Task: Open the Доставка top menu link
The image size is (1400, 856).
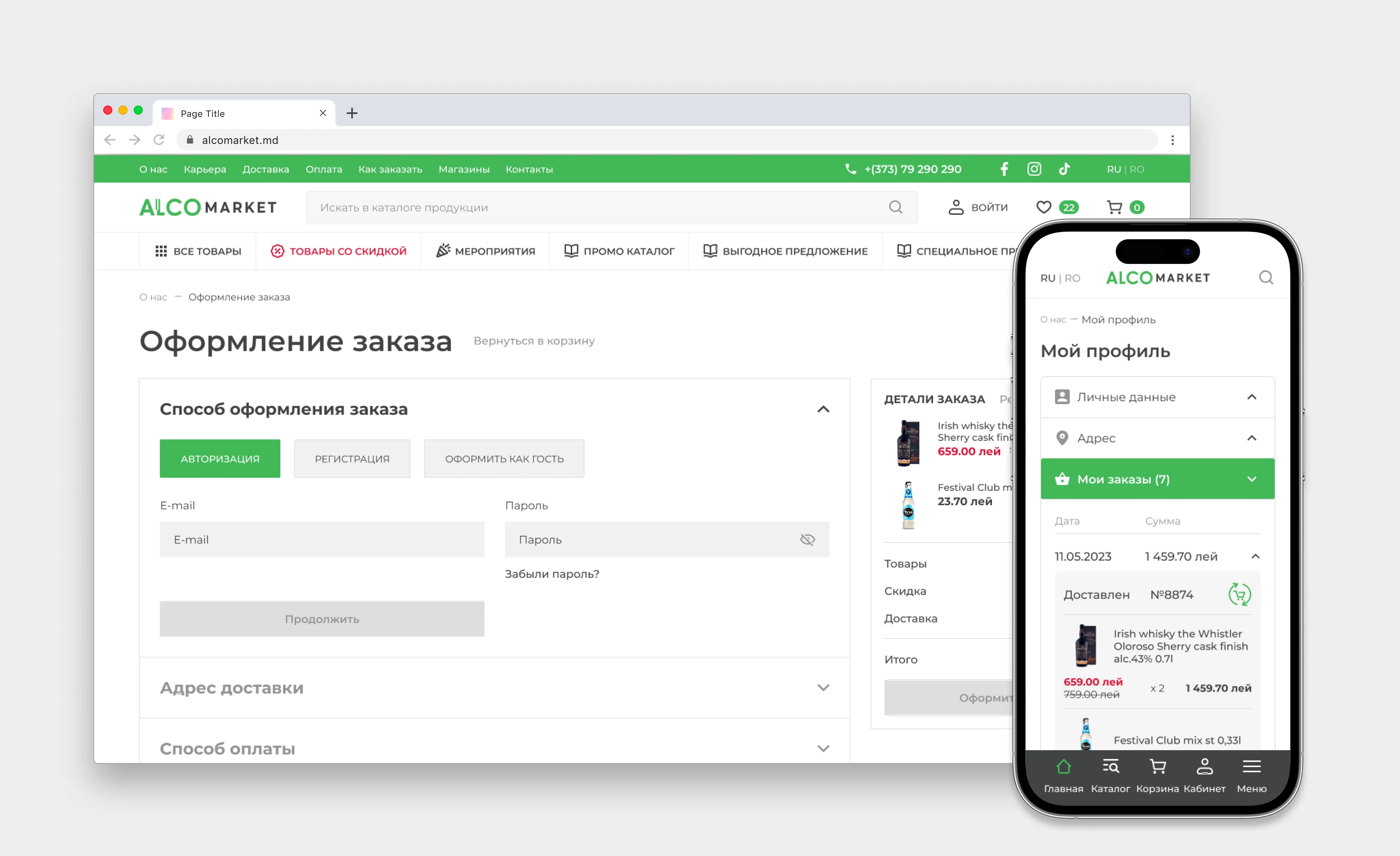Action: 265,169
